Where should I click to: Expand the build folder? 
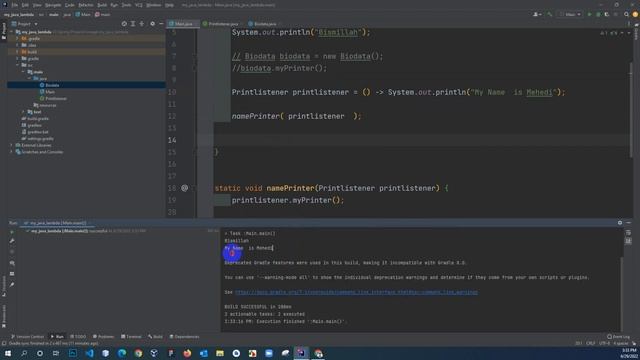(17, 52)
